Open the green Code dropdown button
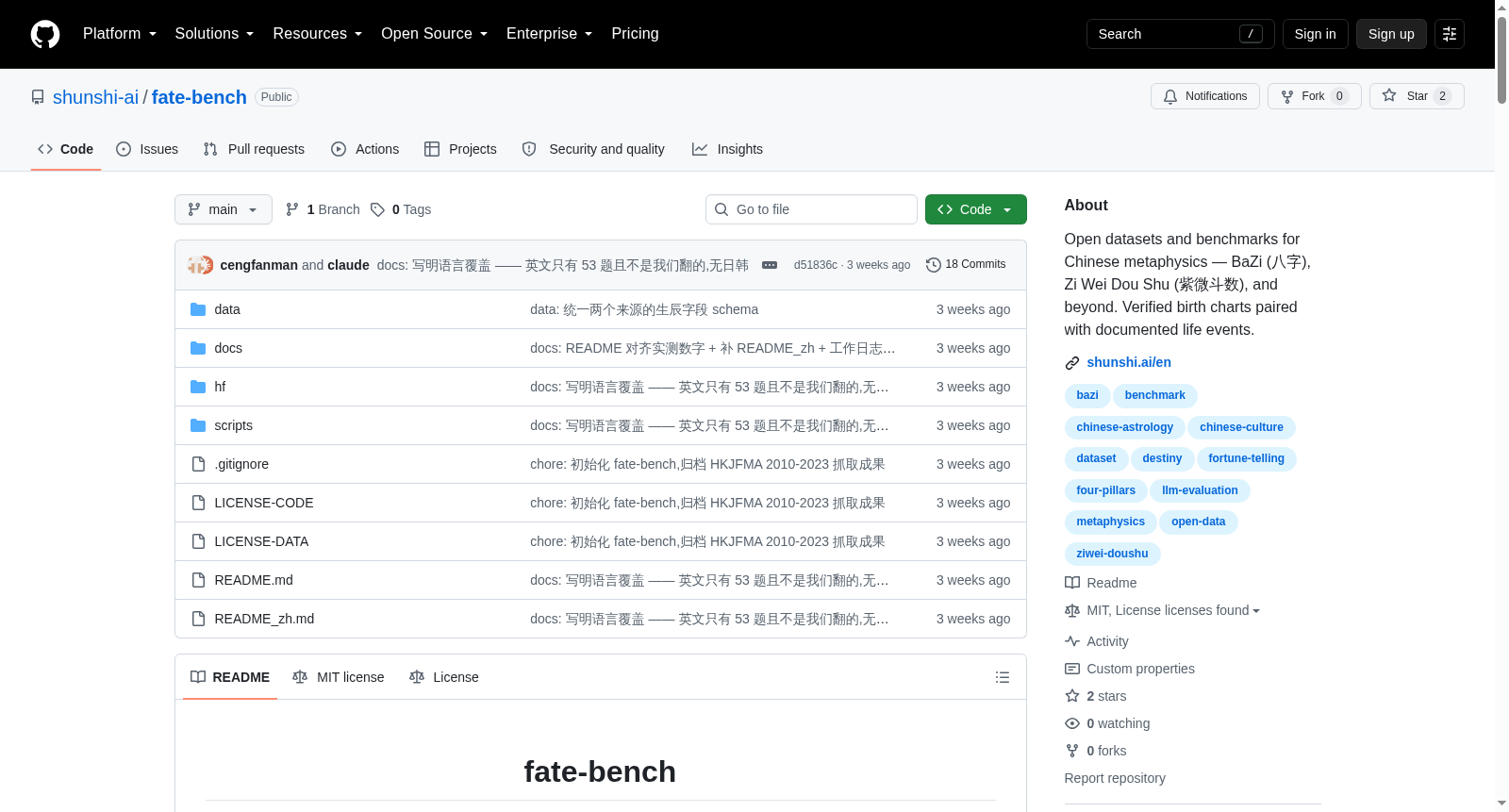Screen dimensions: 1509x812 976,209
